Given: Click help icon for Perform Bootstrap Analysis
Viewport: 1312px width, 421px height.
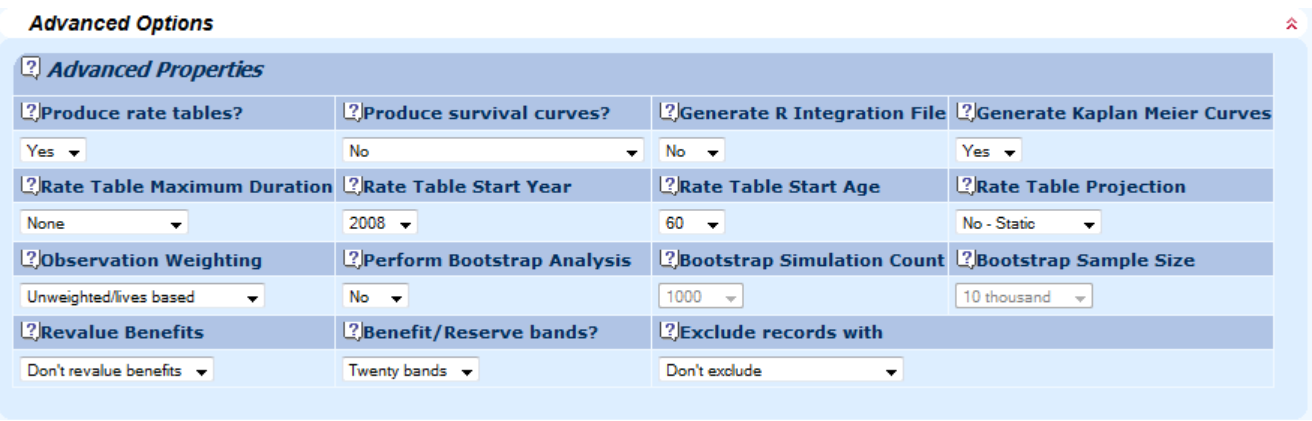Looking at the screenshot, I should coord(352,261).
